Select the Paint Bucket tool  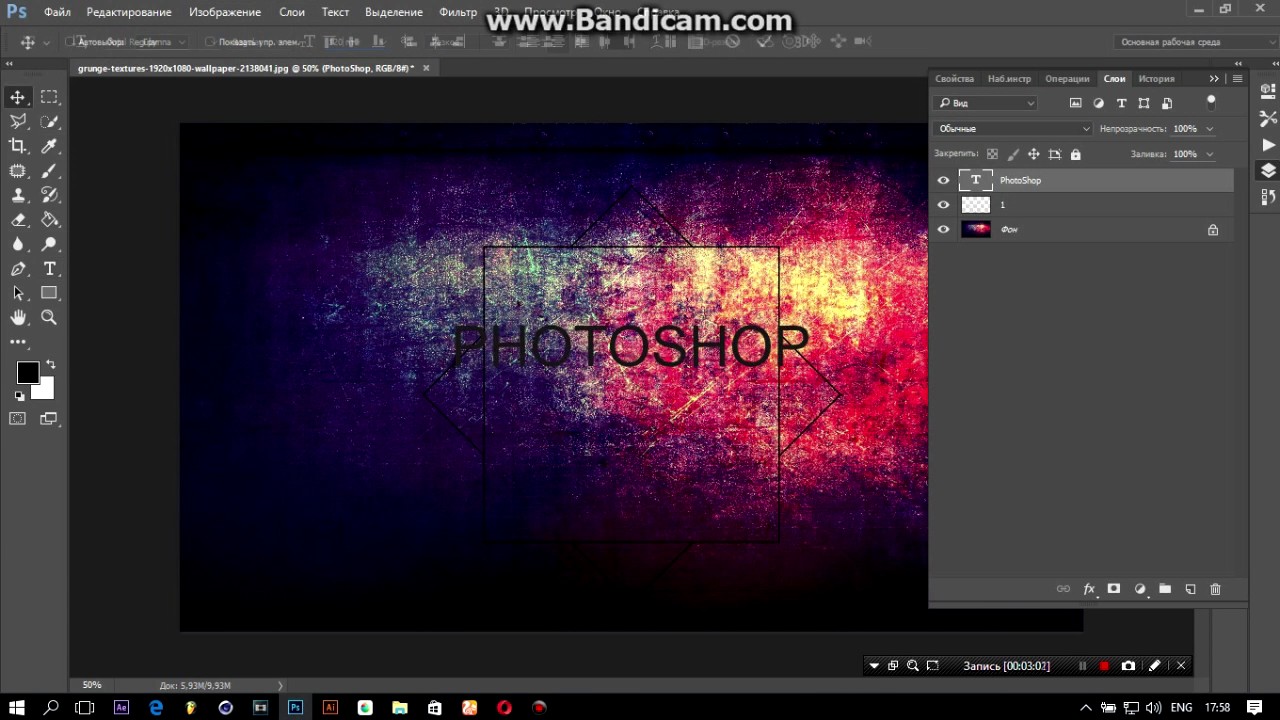(x=49, y=220)
